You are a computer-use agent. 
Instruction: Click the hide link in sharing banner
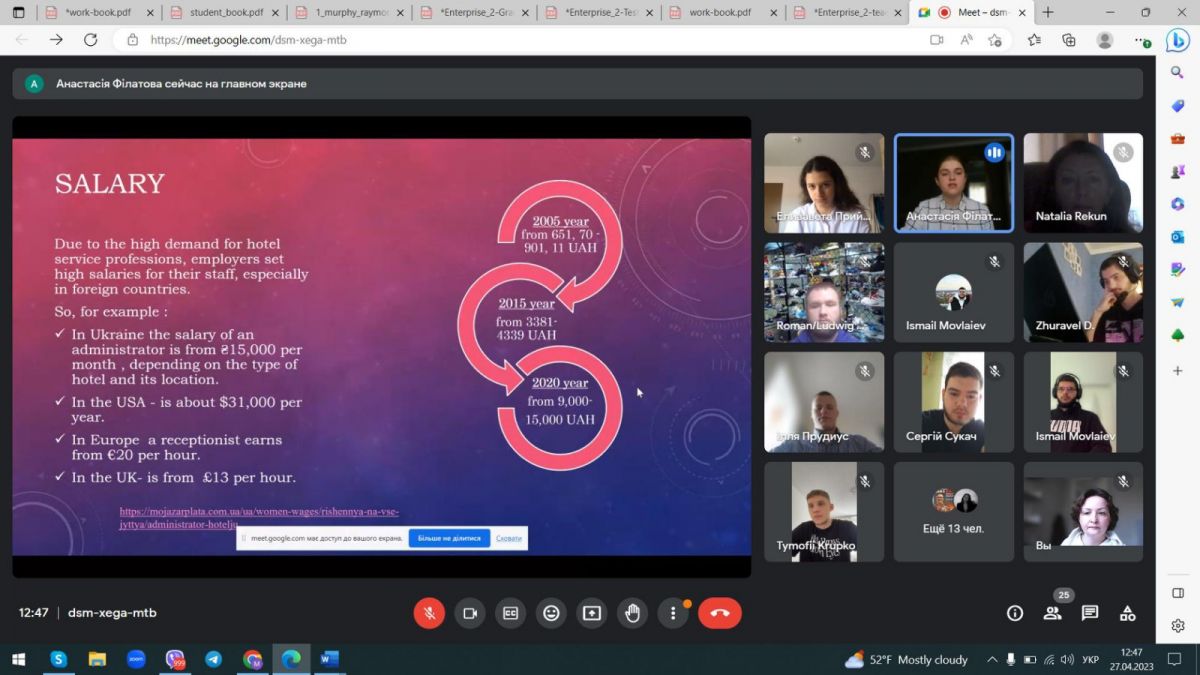(509, 538)
